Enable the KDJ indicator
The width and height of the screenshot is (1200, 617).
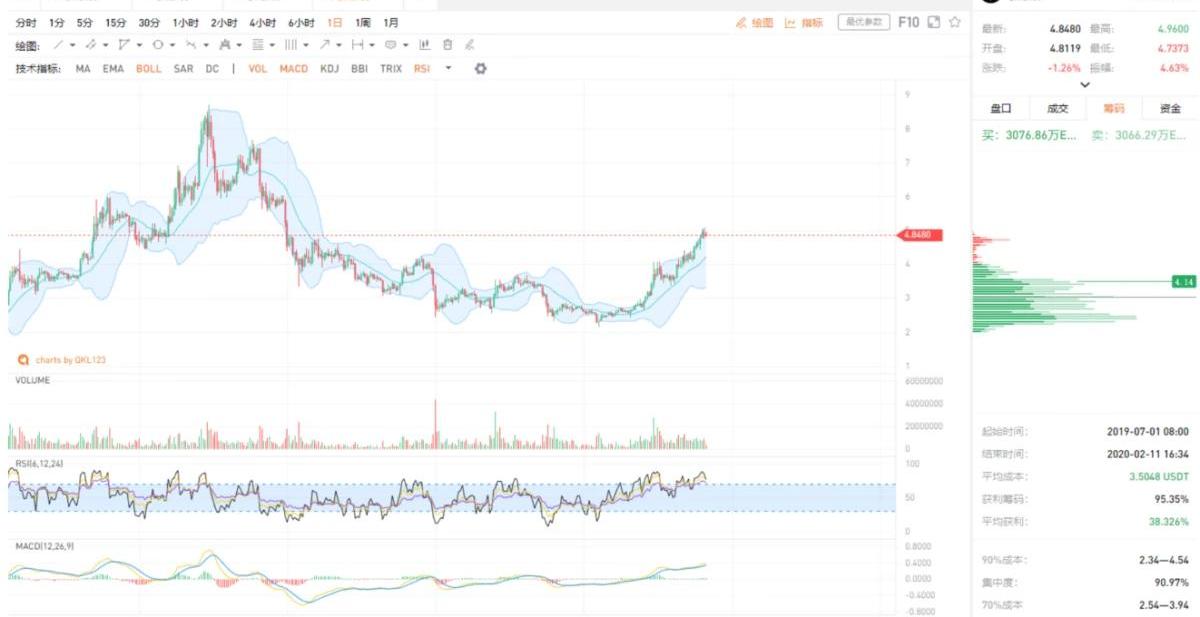pyautogui.click(x=329, y=69)
